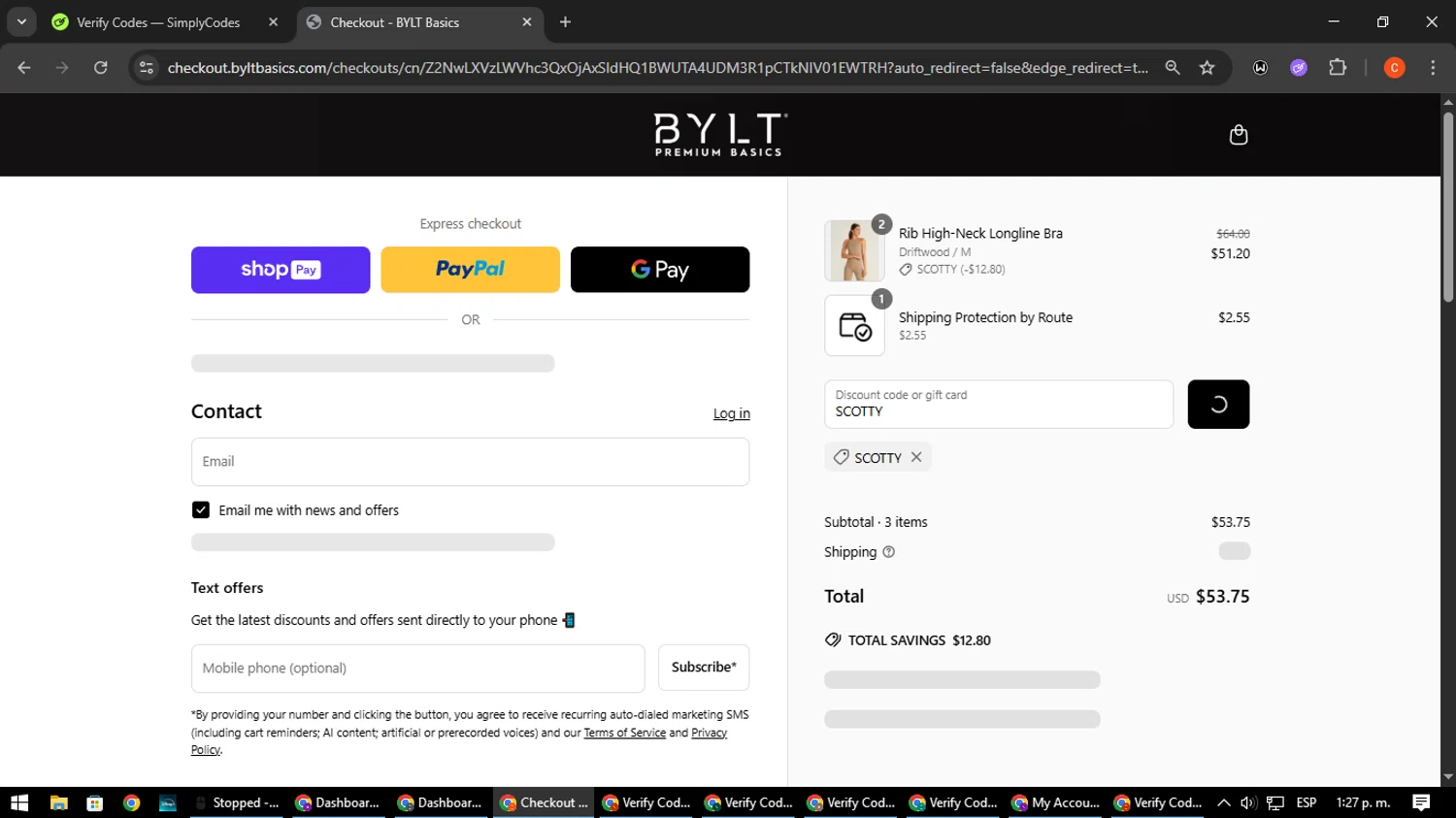
Task: Open a new browser tab
Action: click(565, 22)
